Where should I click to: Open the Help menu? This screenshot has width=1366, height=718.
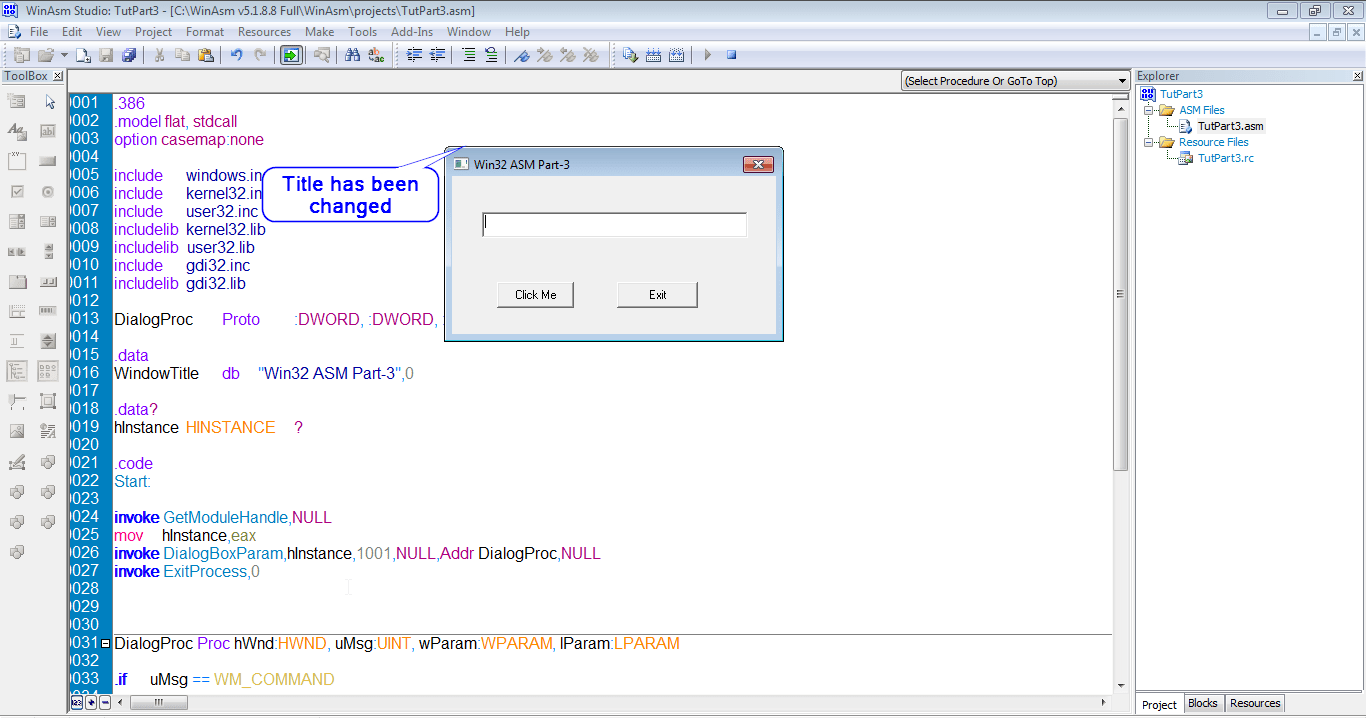(517, 32)
